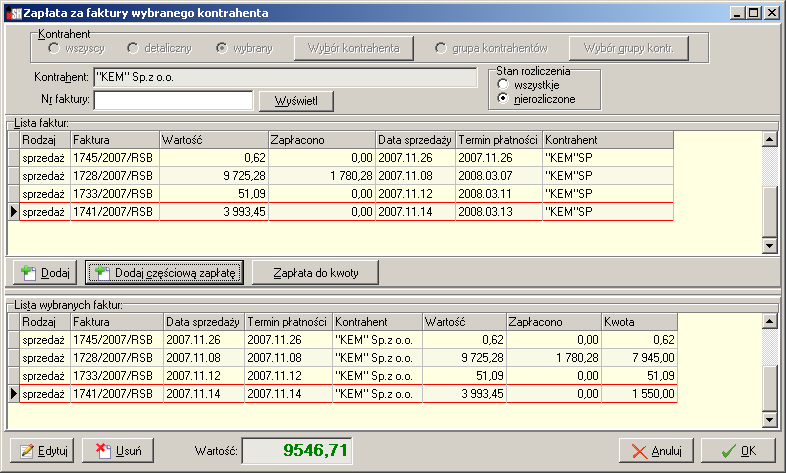Click Kwota cell 51,09
This screenshot has height=473, width=786.
click(640, 376)
